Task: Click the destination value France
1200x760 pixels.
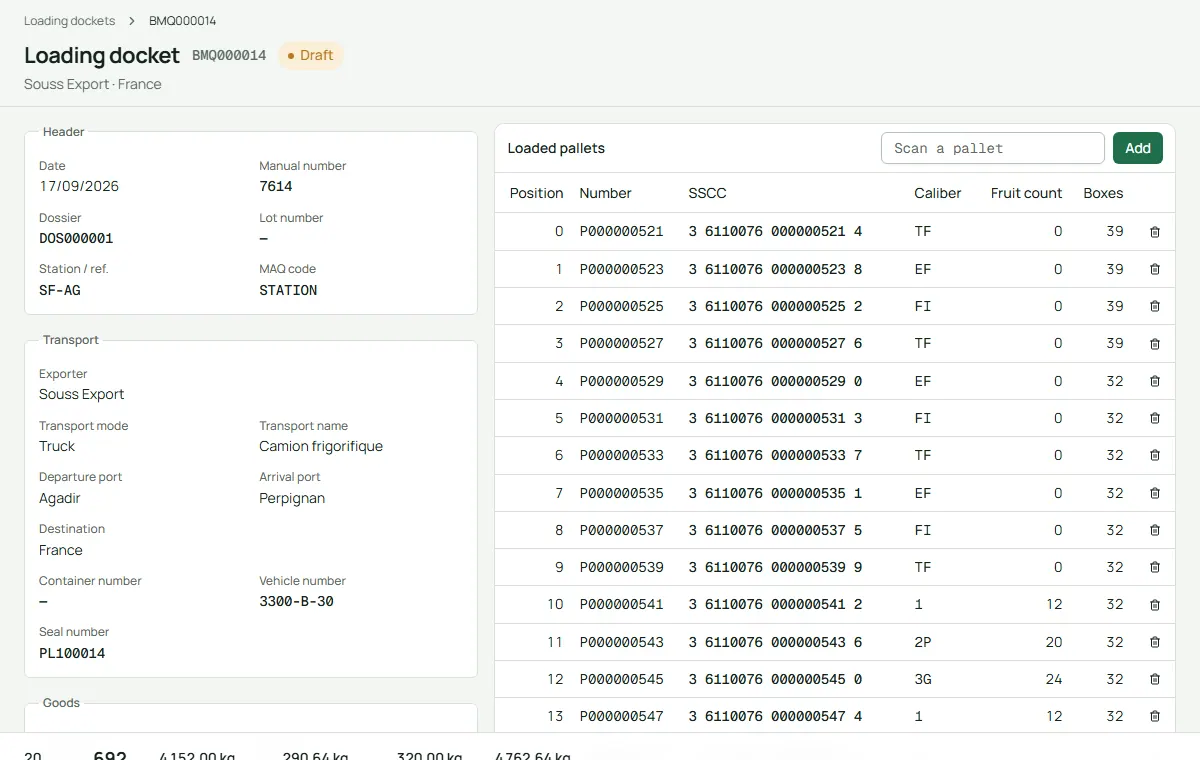Action: [x=61, y=551]
